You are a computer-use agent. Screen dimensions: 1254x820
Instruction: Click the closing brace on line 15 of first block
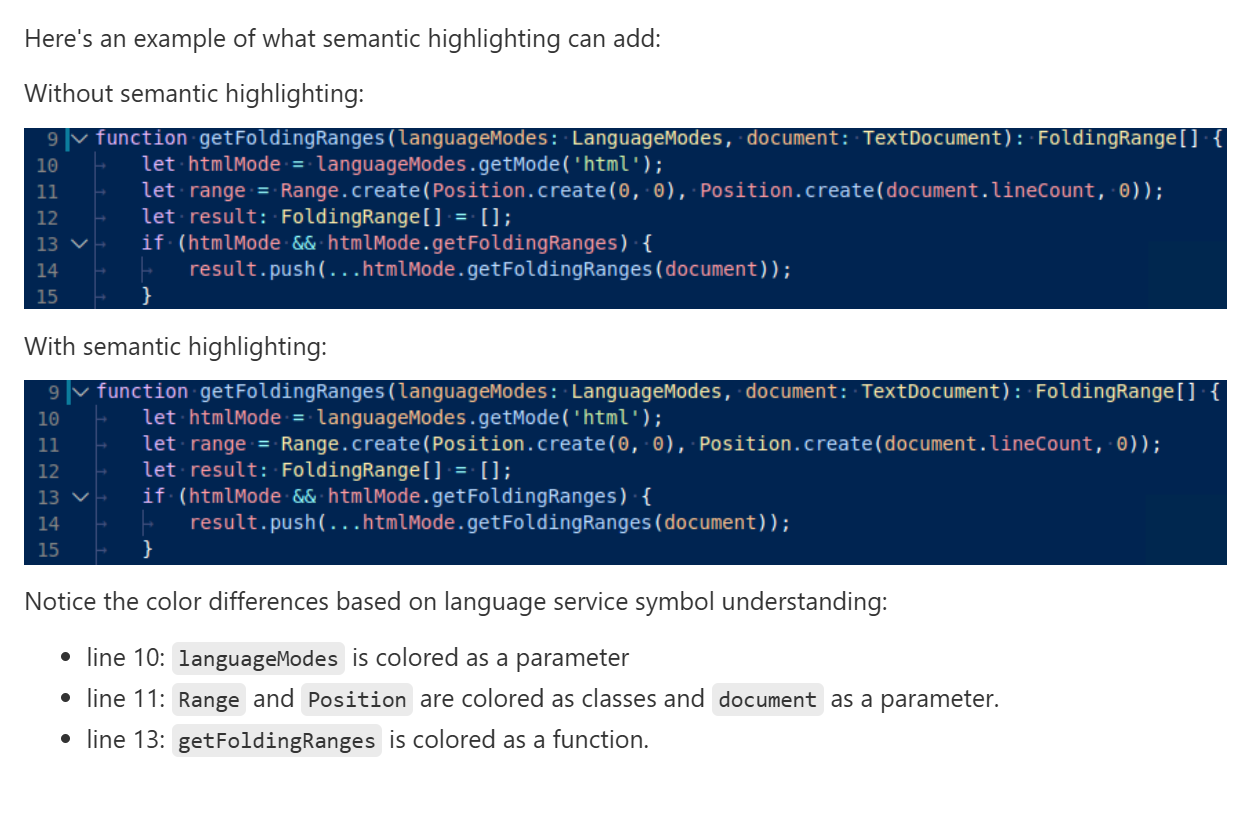tap(147, 296)
